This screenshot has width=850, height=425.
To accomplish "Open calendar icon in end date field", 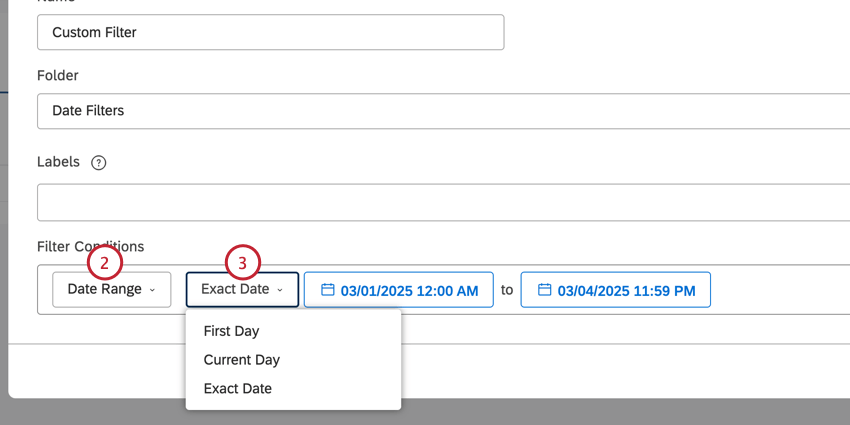I will (544, 289).
